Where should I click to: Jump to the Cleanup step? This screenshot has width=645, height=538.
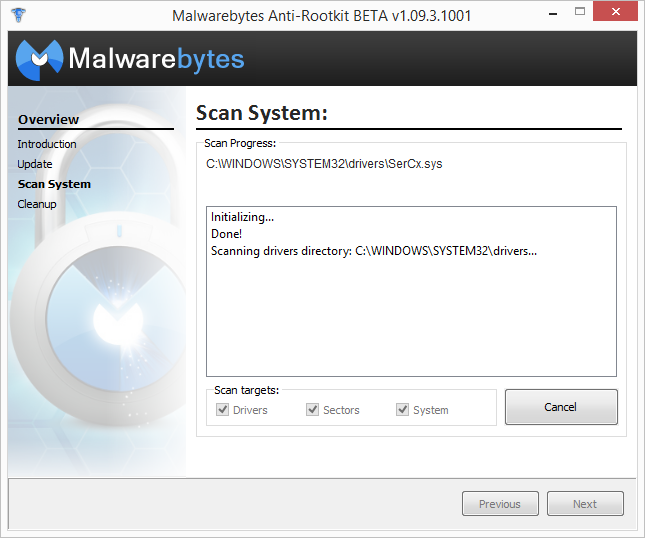(37, 204)
